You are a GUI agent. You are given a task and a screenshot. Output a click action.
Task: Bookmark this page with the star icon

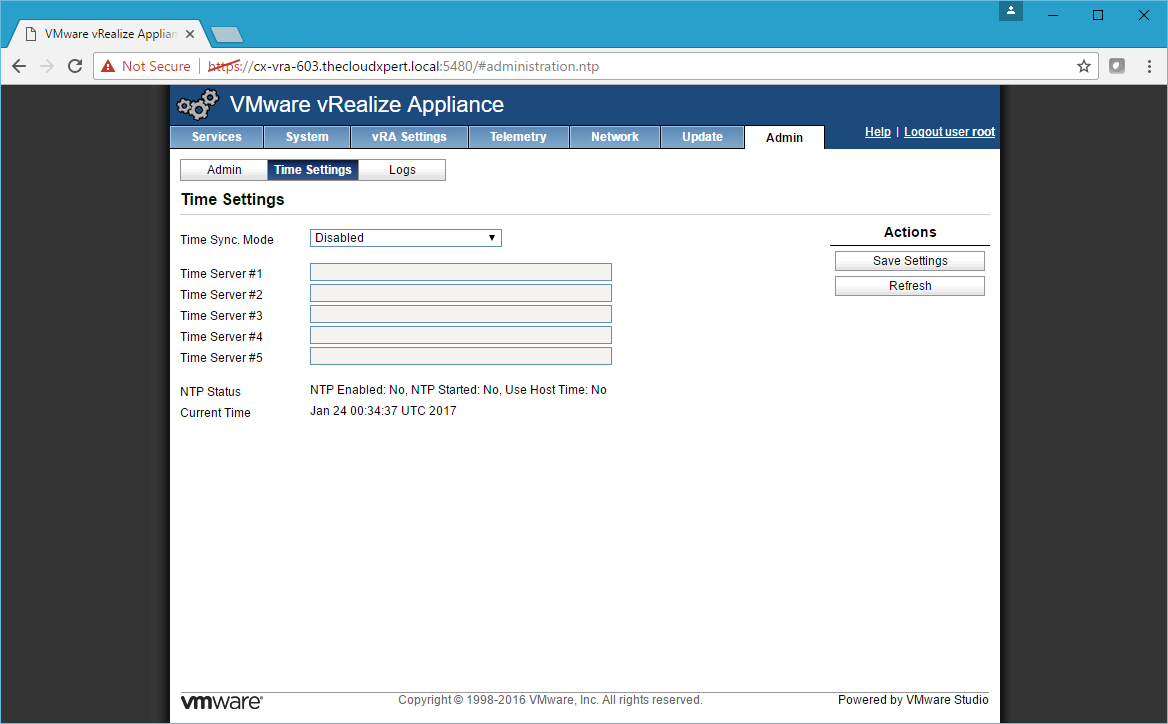[x=1083, y=66]
